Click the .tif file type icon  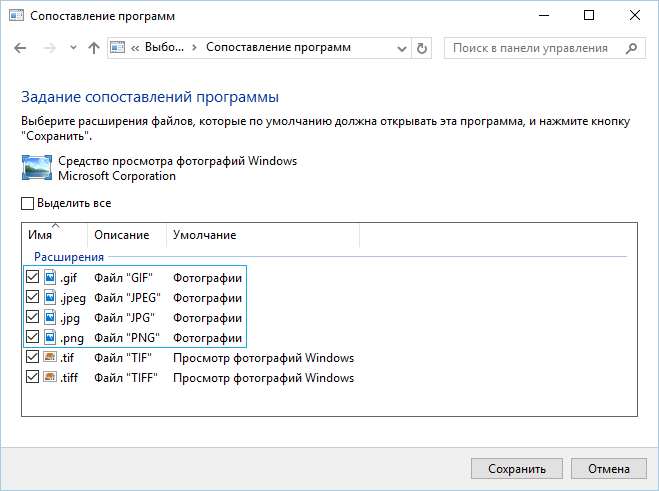[50, 357]
